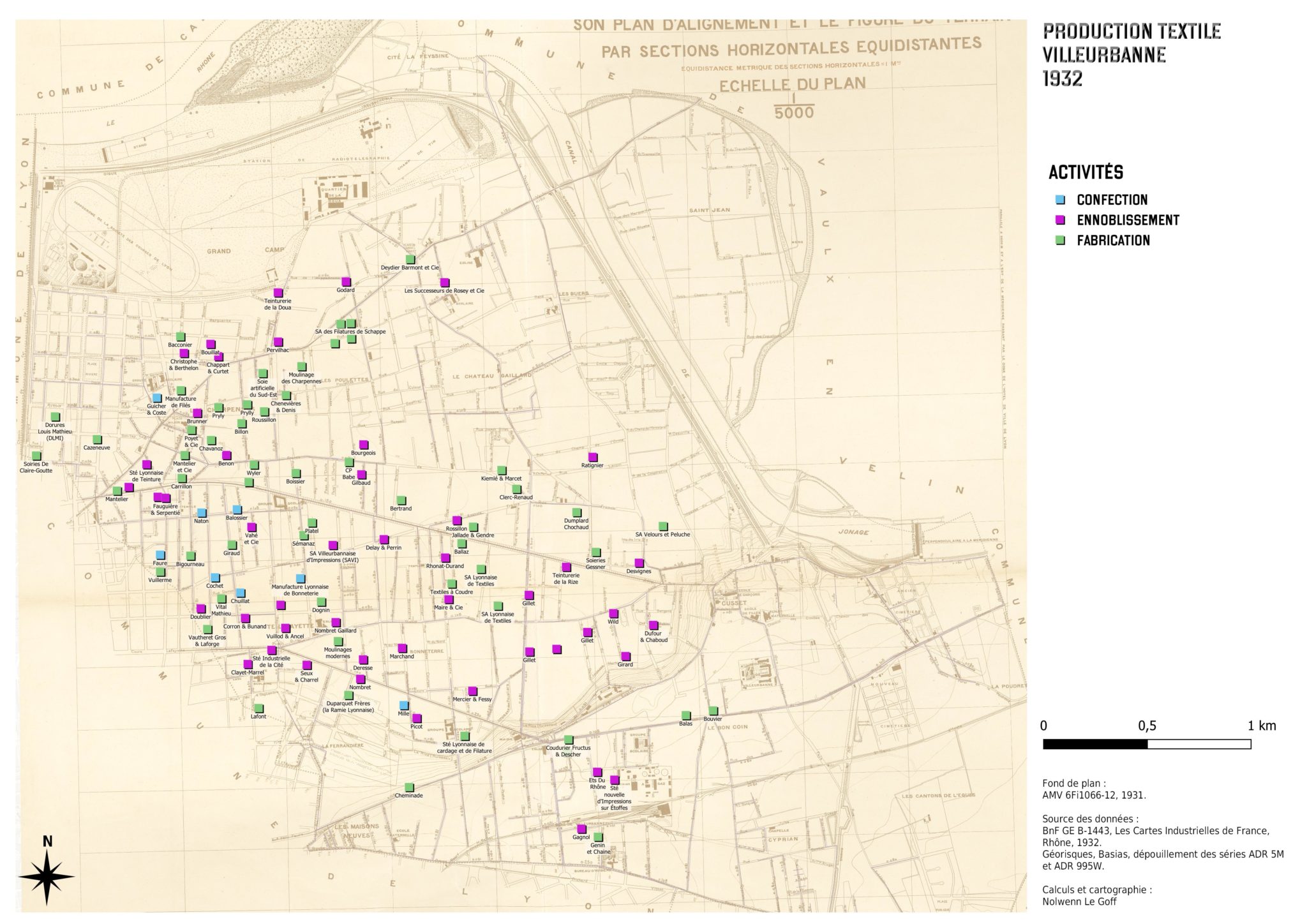Click the Deydier Barmont et Cie green marker
Viewport: 1307px width, 924px height.
pos(411,259)
